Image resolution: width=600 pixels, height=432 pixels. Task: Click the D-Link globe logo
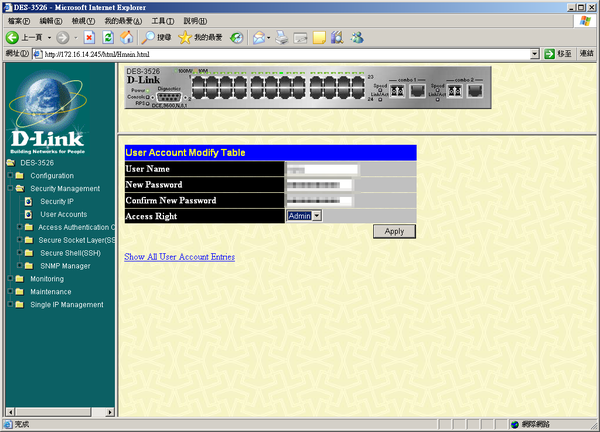click(x=47, y=111)
